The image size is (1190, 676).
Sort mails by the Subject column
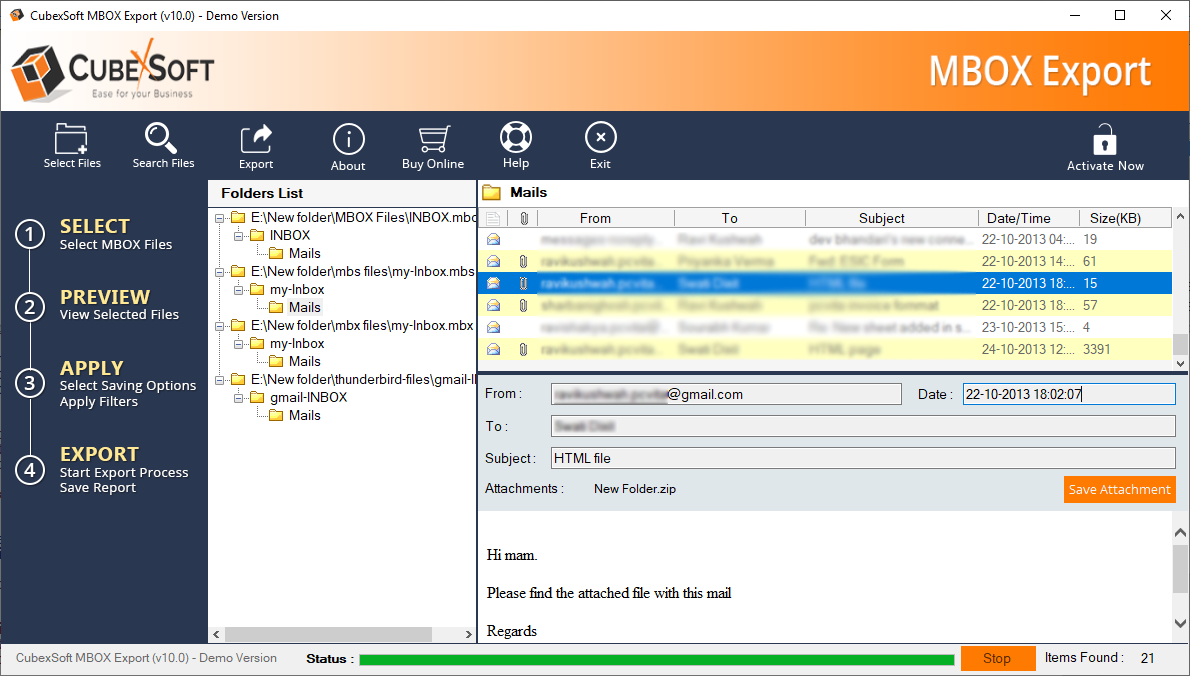coord(881,218)
